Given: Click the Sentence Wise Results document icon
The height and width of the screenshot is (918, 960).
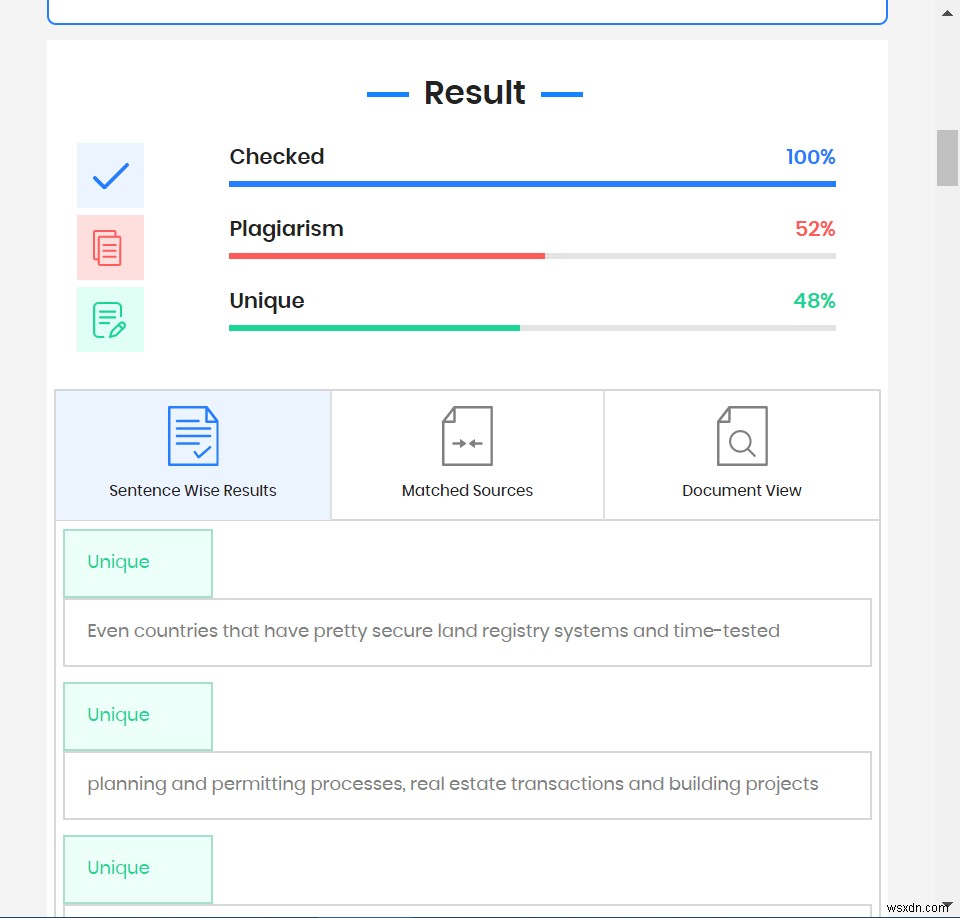Looking at the screenshot, I should [193, 436].
